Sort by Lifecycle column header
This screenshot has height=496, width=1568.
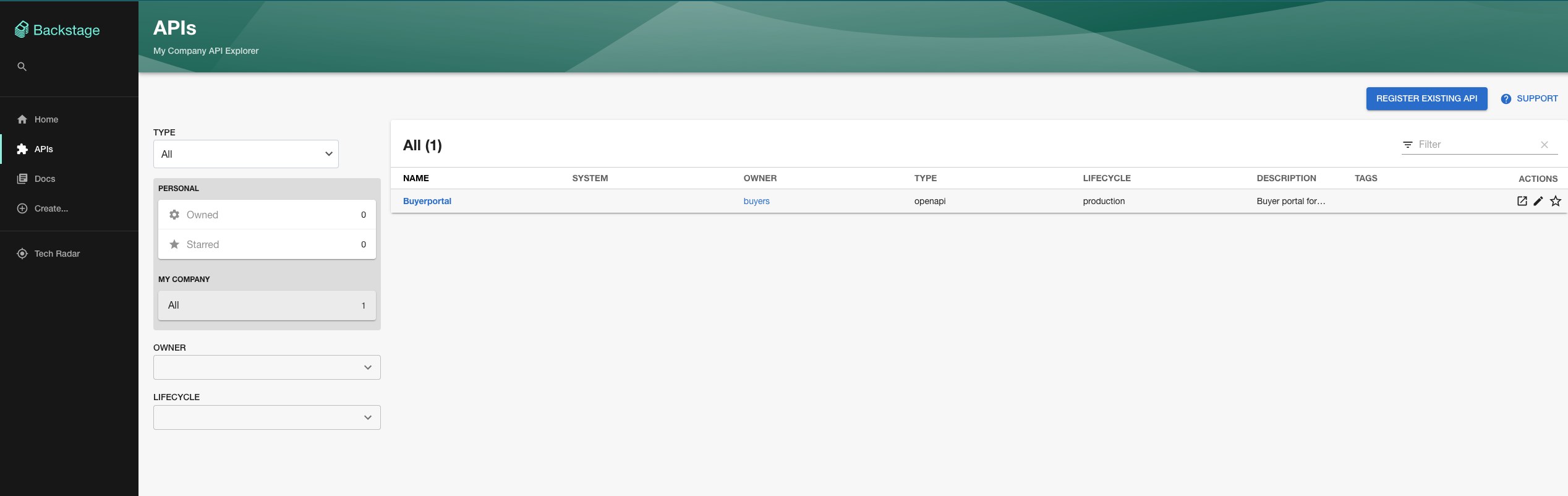pos(1107,178)
